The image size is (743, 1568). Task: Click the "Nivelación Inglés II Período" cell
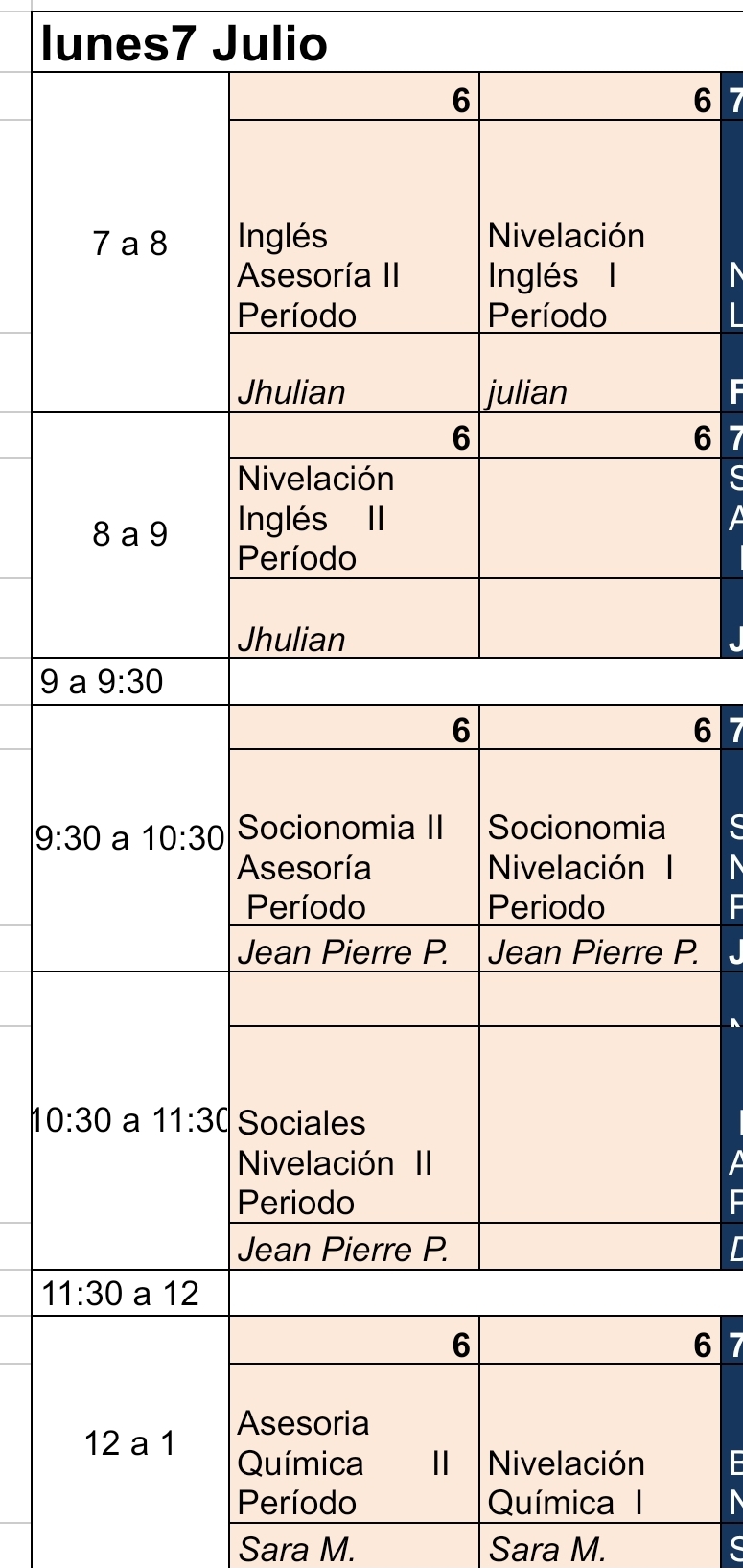click(x=354, y=519)
